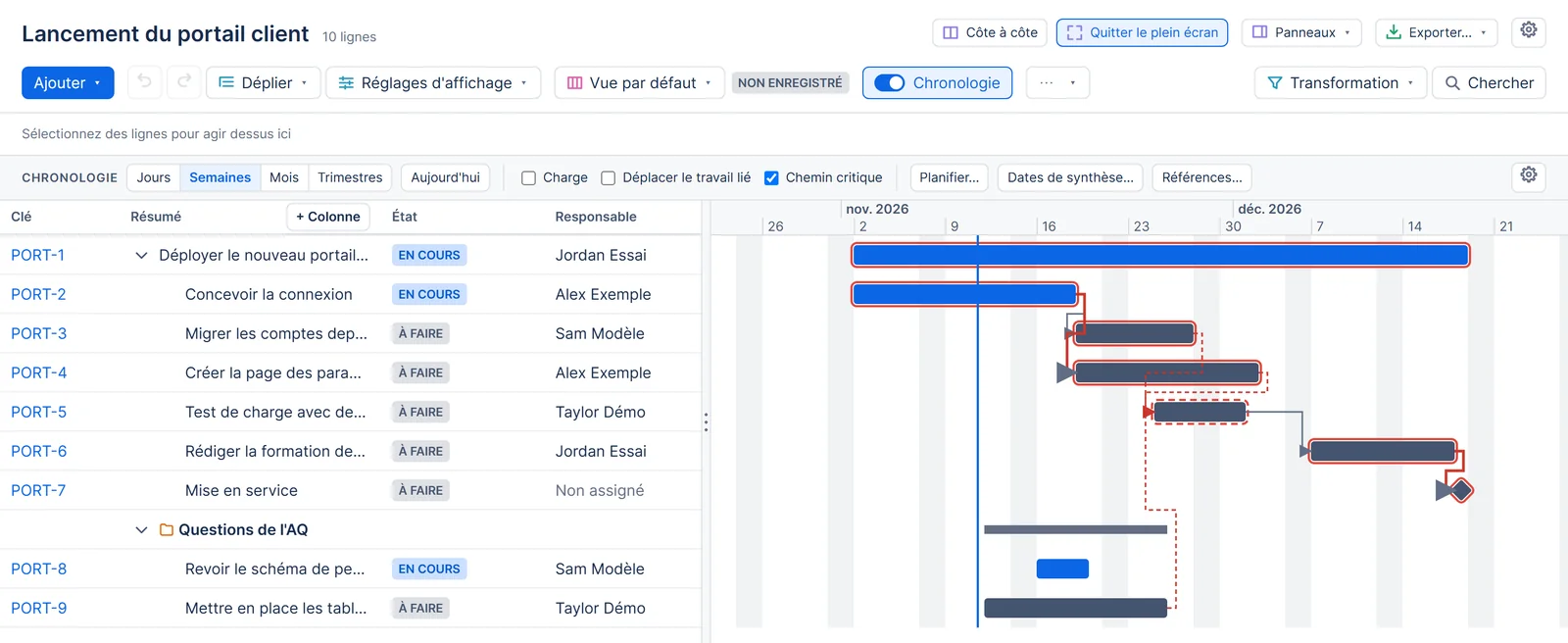Check Déplacer le travail lié
The height and width of the screenshot is (643, 1568).
point(608,177)
